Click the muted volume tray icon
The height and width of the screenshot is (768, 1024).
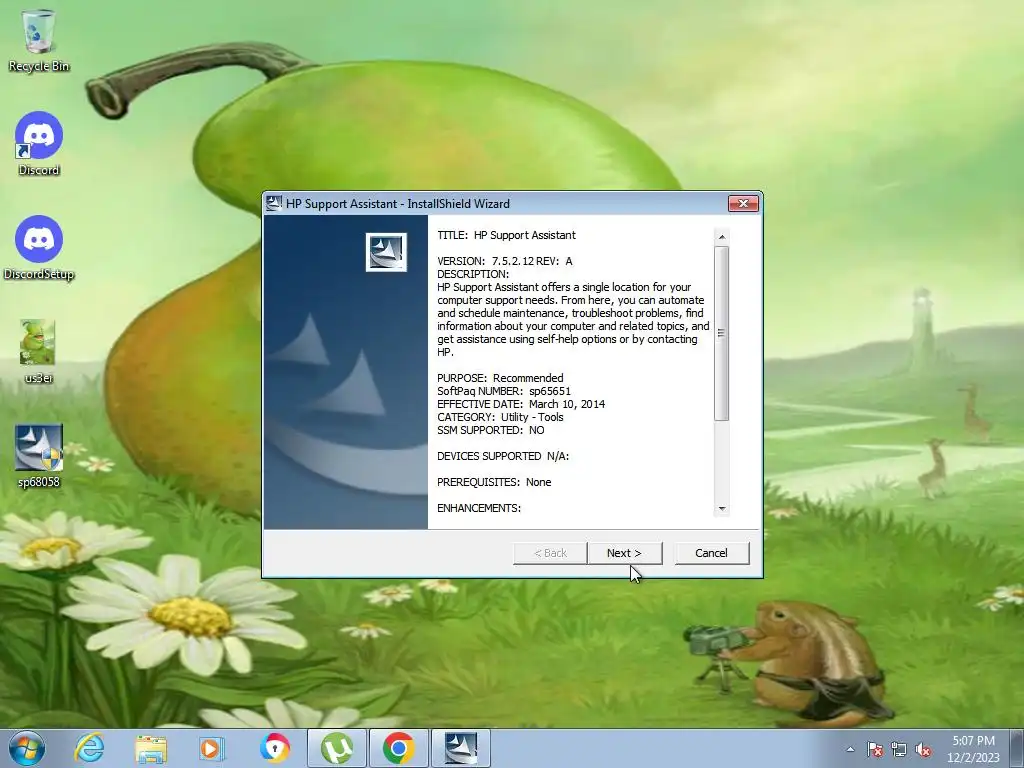(x=923, y=749)
